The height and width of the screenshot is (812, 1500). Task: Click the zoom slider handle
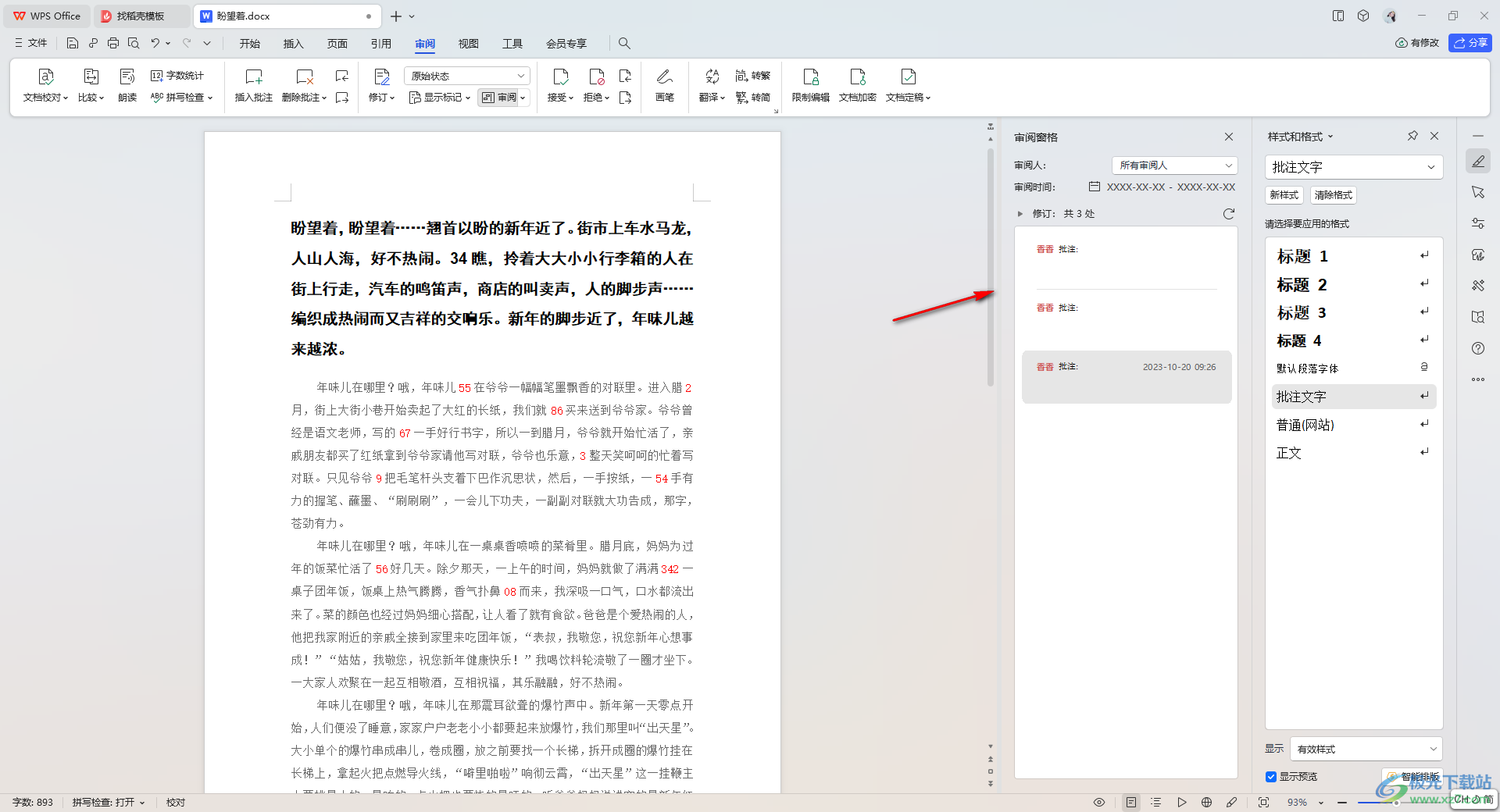click(x=1395, y=802)
